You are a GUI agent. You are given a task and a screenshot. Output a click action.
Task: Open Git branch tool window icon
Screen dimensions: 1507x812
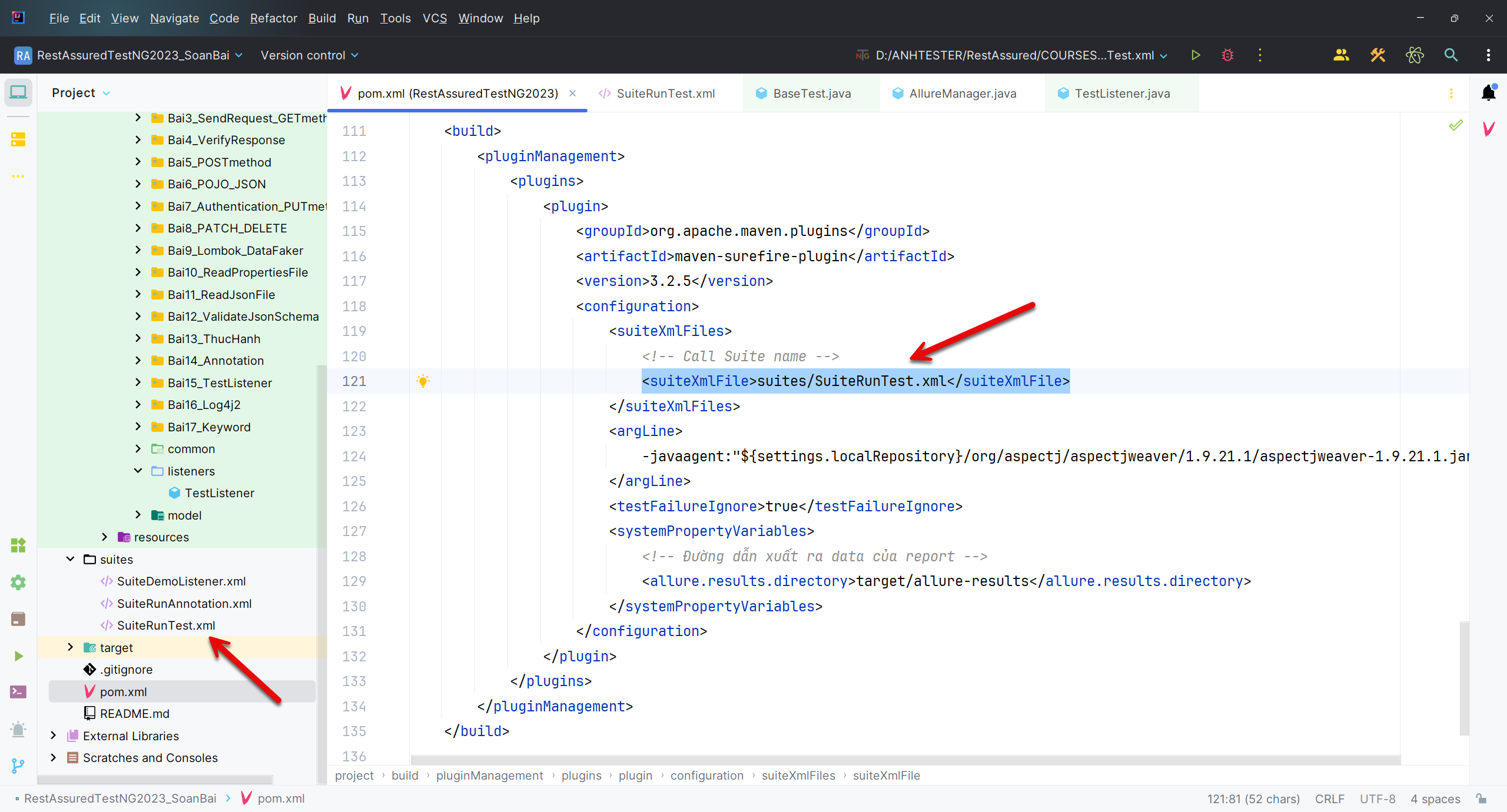(x=18, y=766)
